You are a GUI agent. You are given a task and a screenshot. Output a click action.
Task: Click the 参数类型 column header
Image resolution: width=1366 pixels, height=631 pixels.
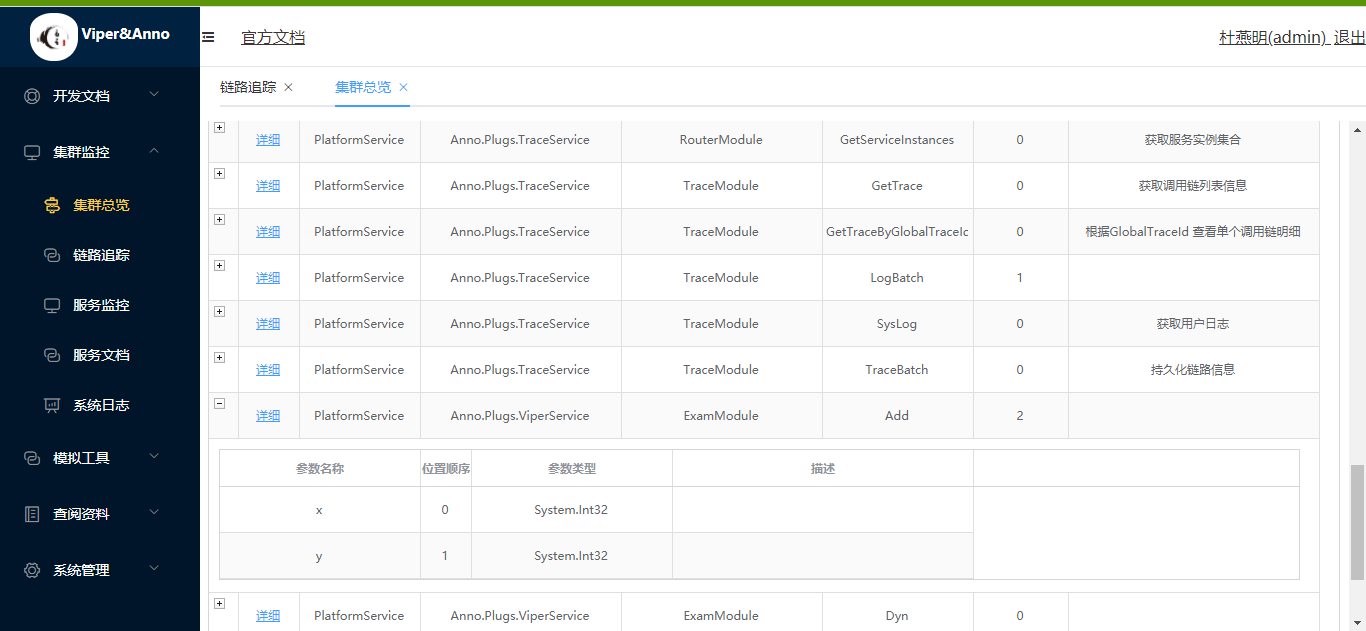point(572,468)
